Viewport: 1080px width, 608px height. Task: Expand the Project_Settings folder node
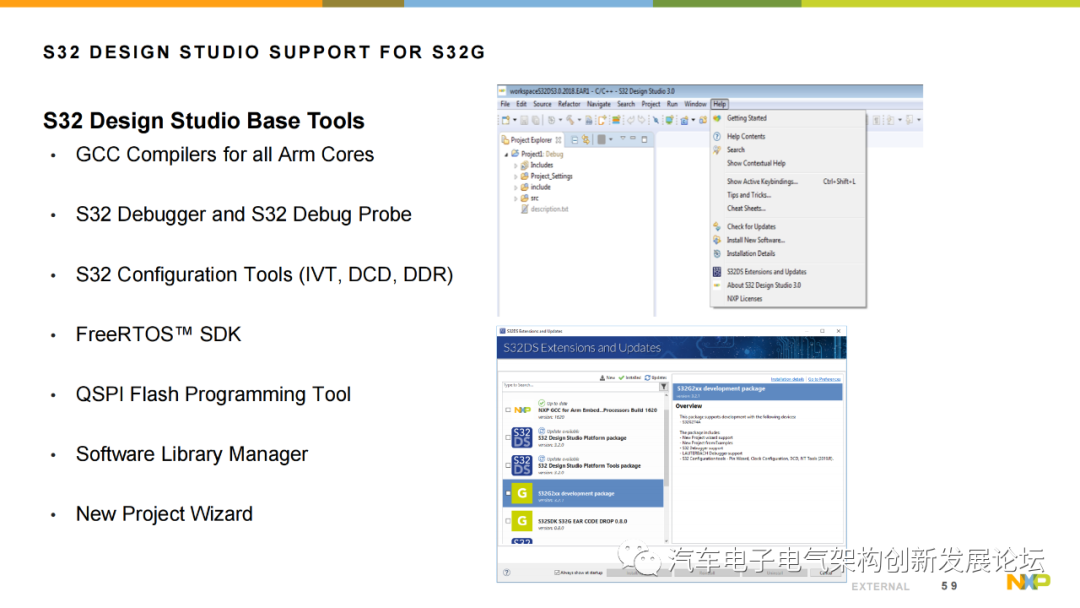[x=515, y=176]
